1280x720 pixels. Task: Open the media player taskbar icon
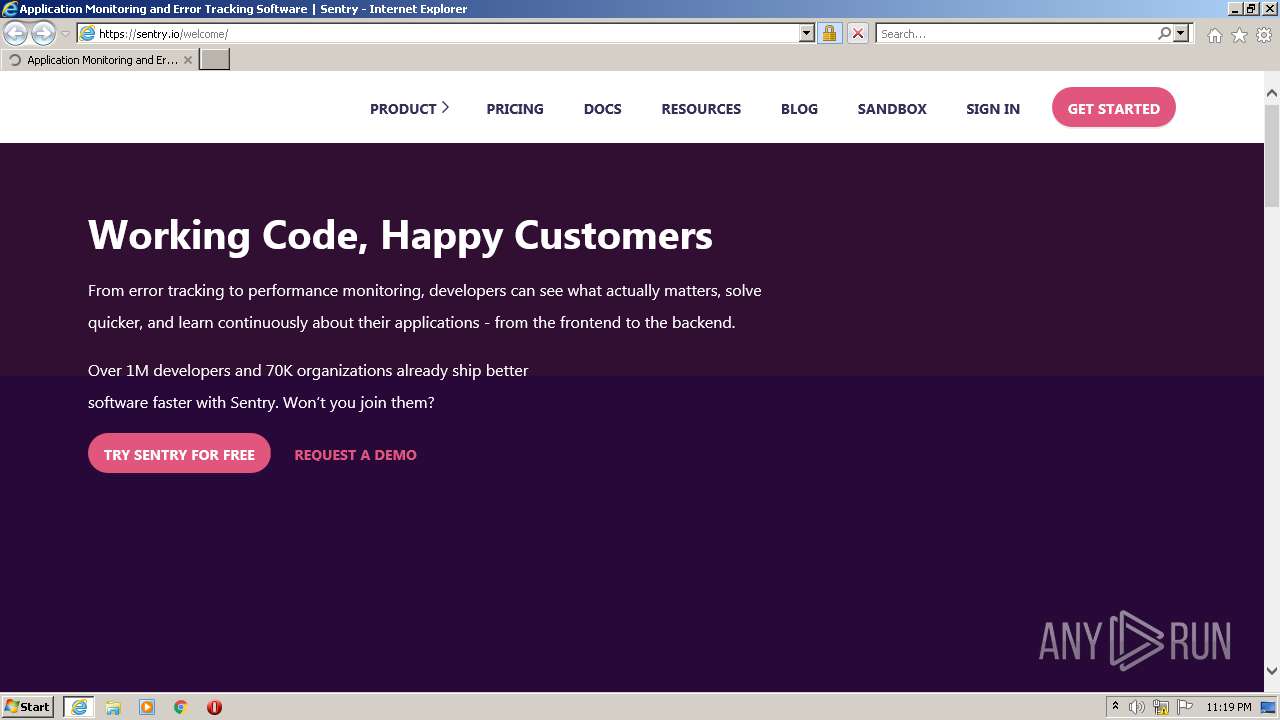(x=147, y=707)
